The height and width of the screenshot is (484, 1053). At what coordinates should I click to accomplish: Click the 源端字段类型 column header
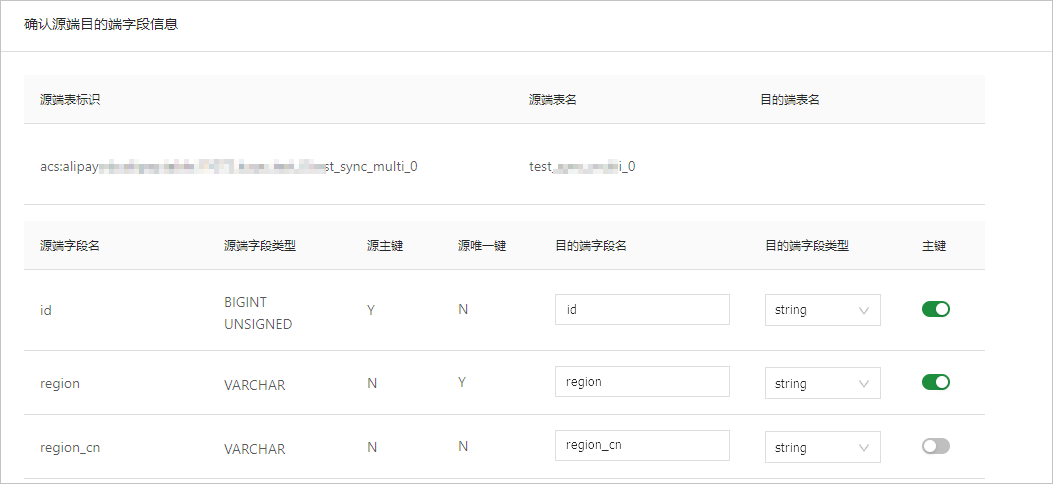(259, 246)
